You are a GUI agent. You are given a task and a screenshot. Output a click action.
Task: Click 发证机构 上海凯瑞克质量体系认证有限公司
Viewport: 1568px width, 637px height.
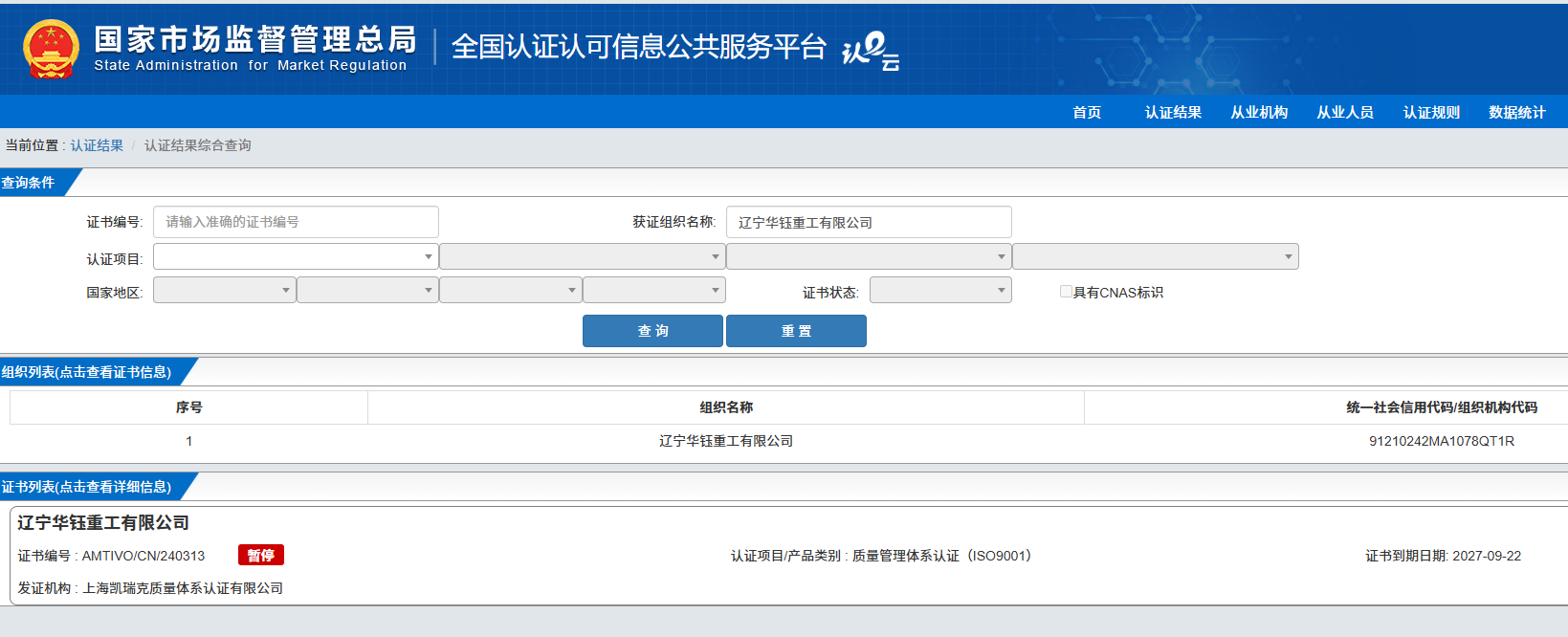coord(150,588)
